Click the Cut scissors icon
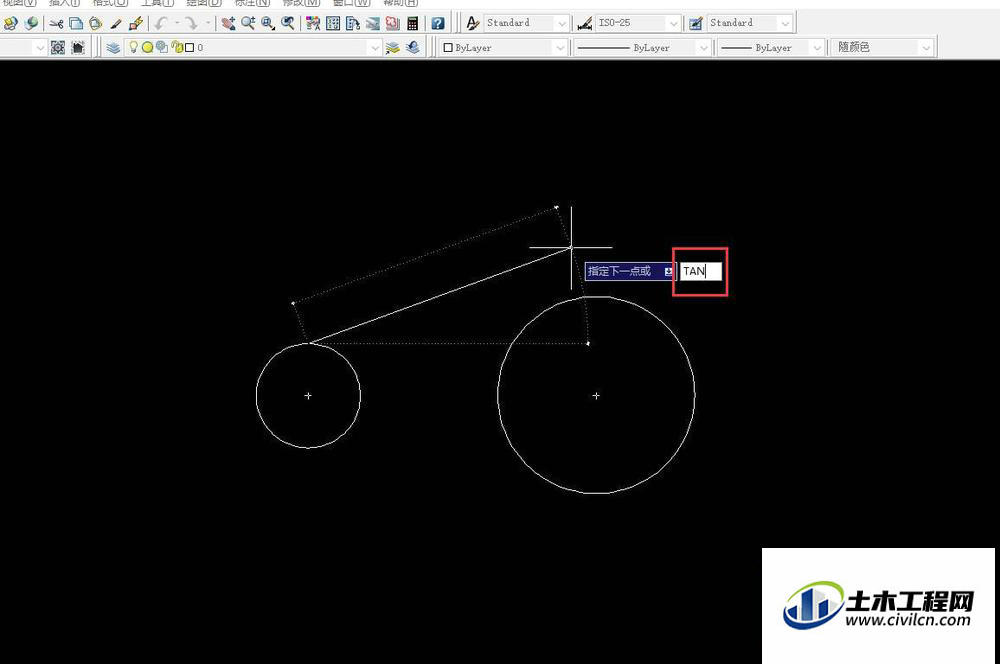This screenshot has height=664, width=1000. (x=56, y=24)
